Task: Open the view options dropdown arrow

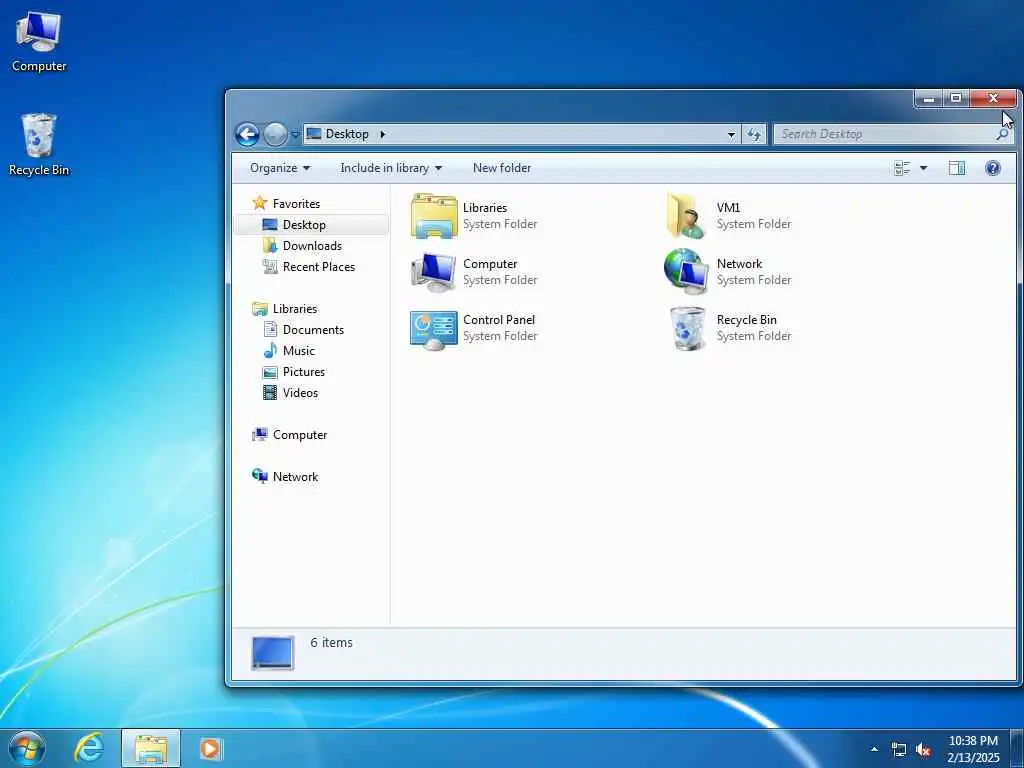Action: tap(923, 168)
